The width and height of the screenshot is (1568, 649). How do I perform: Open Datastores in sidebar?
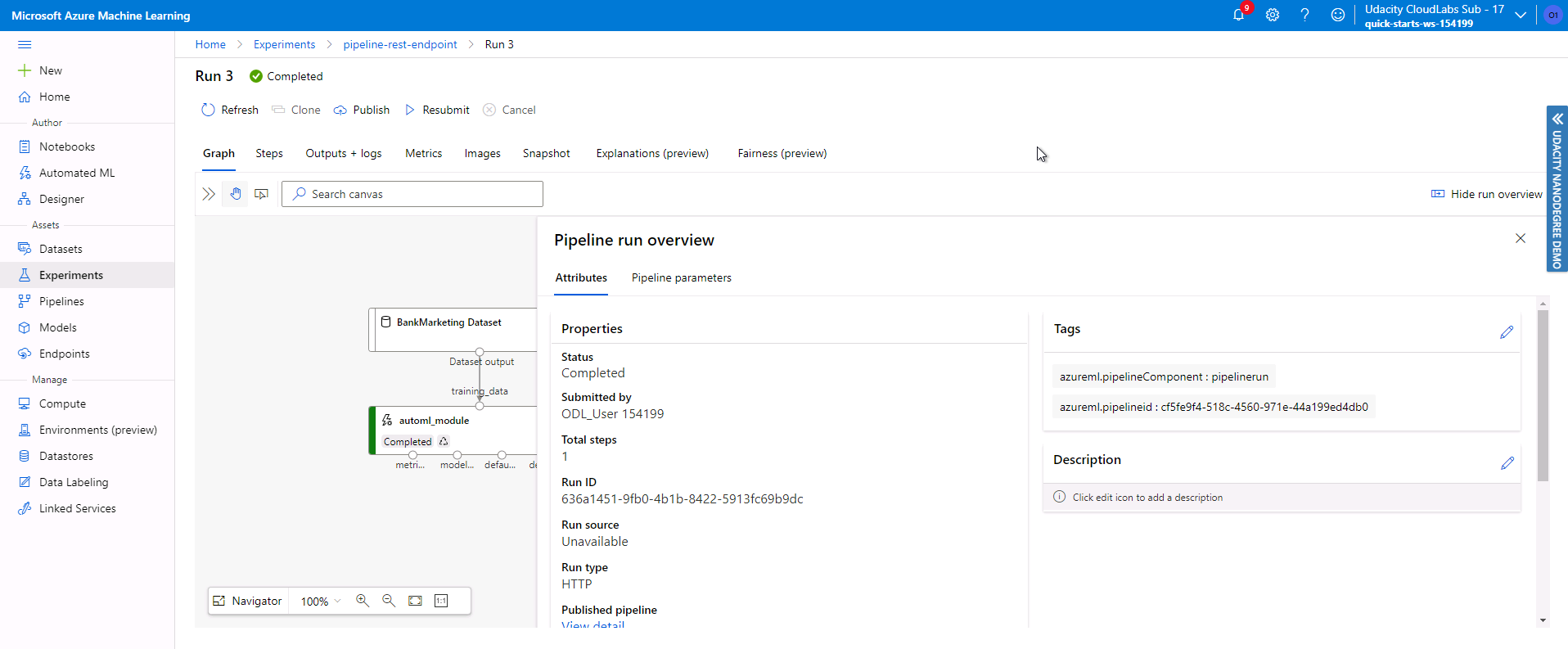(87, 456)
